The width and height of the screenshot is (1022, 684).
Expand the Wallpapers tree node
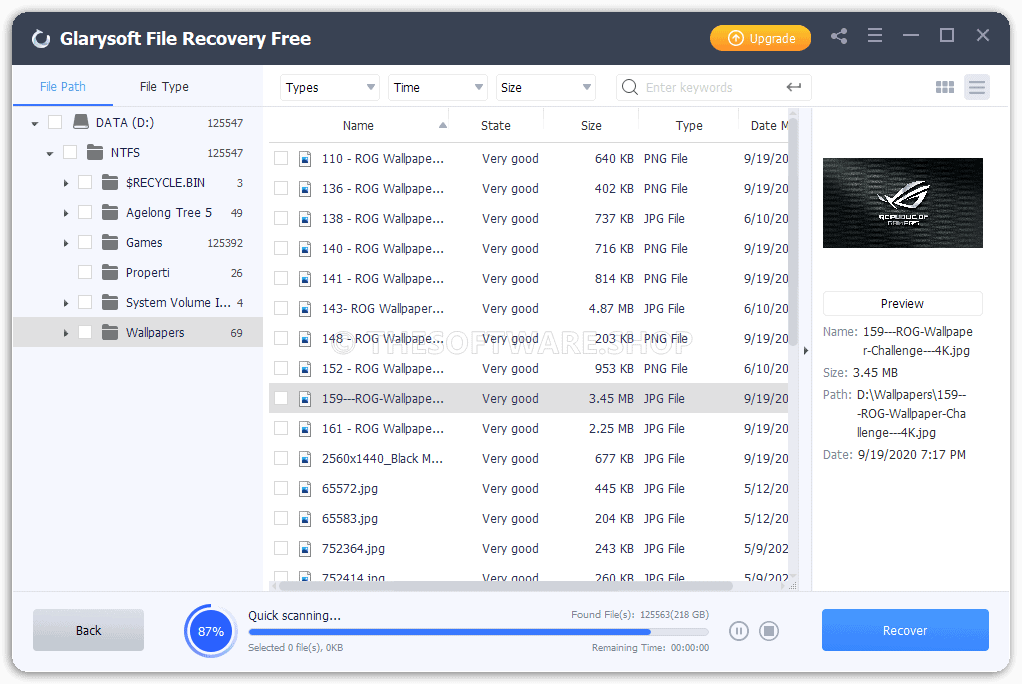point(65,333)
